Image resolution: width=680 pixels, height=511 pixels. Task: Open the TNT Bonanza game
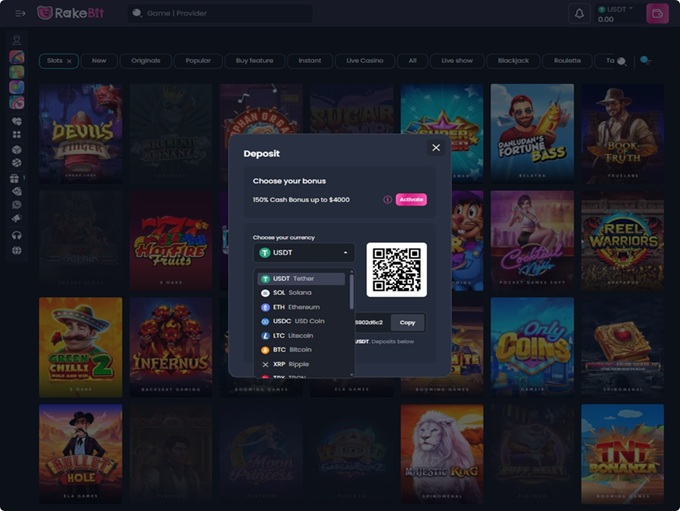(622, 454)
